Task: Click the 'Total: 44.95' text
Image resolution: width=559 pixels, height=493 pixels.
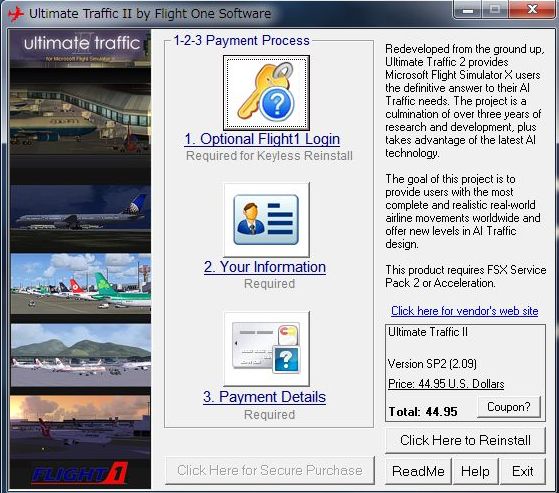Action: pyautogui.click(x=423, y=412)
